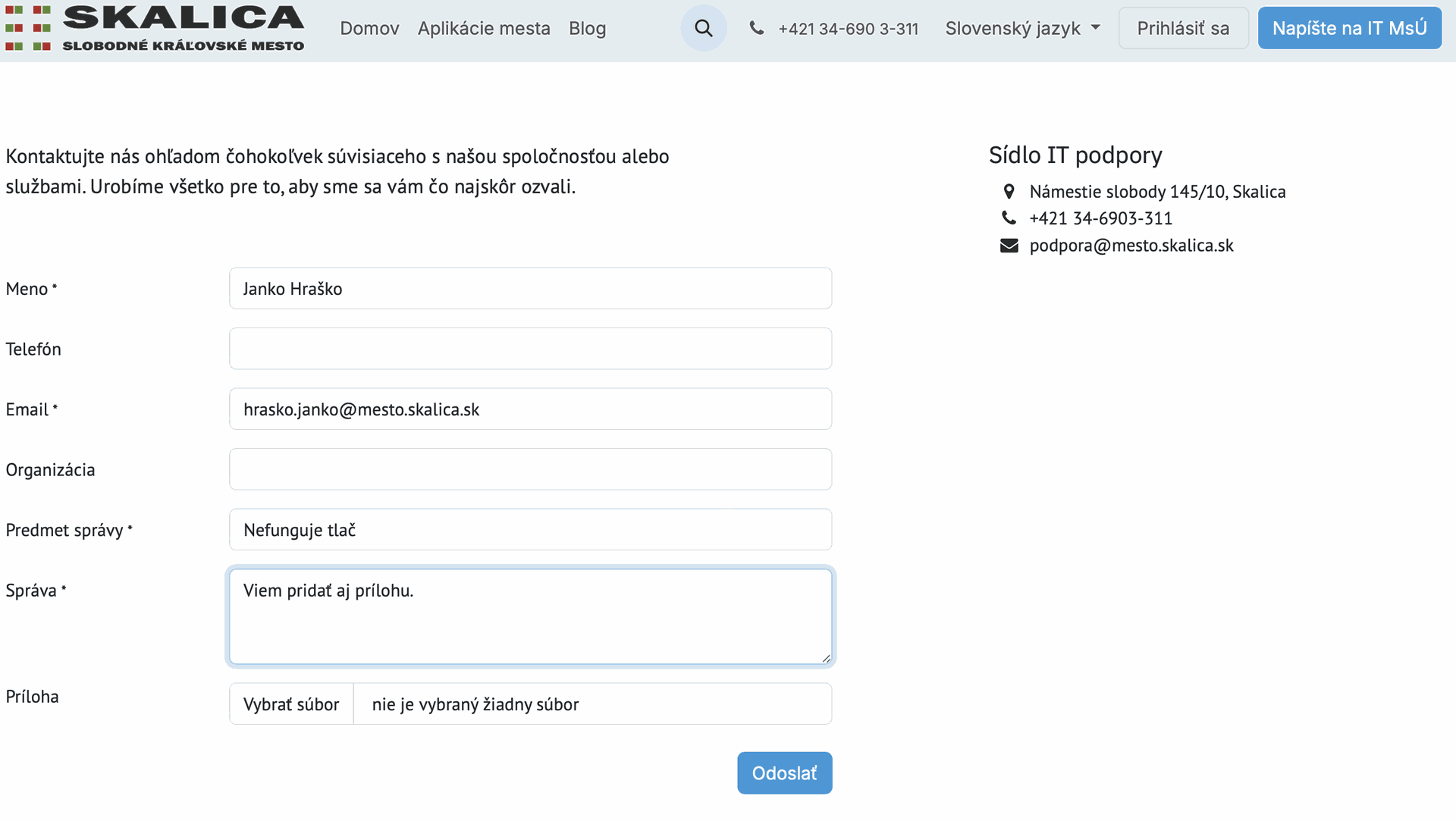Image resolution: width=1456 pixels, height=821 pixels.
Task: Click the search magnifier icon
Action: click(704, 29)
